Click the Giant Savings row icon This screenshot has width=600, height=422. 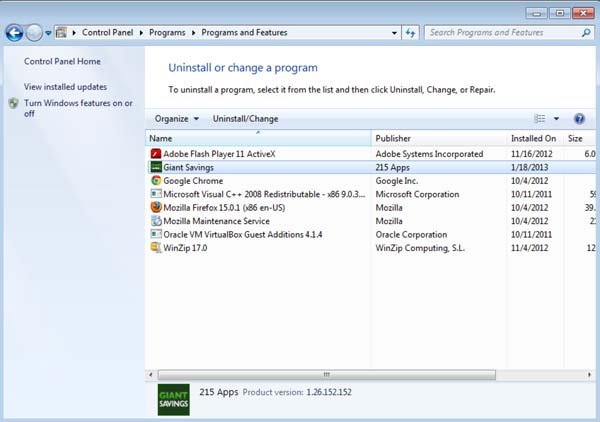[x=156, y=167]
